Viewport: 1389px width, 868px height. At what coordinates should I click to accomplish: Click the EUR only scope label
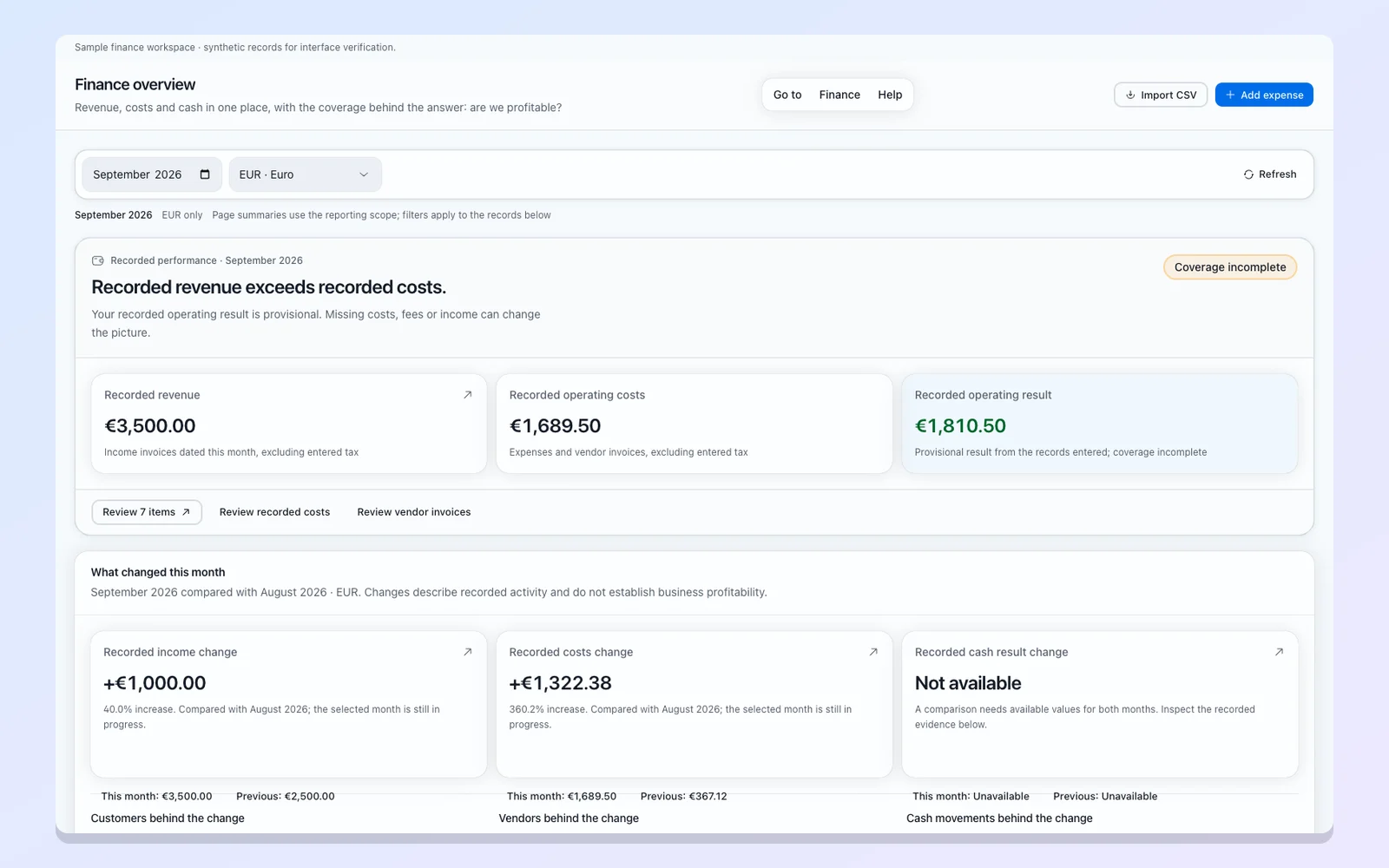(182, 215)
